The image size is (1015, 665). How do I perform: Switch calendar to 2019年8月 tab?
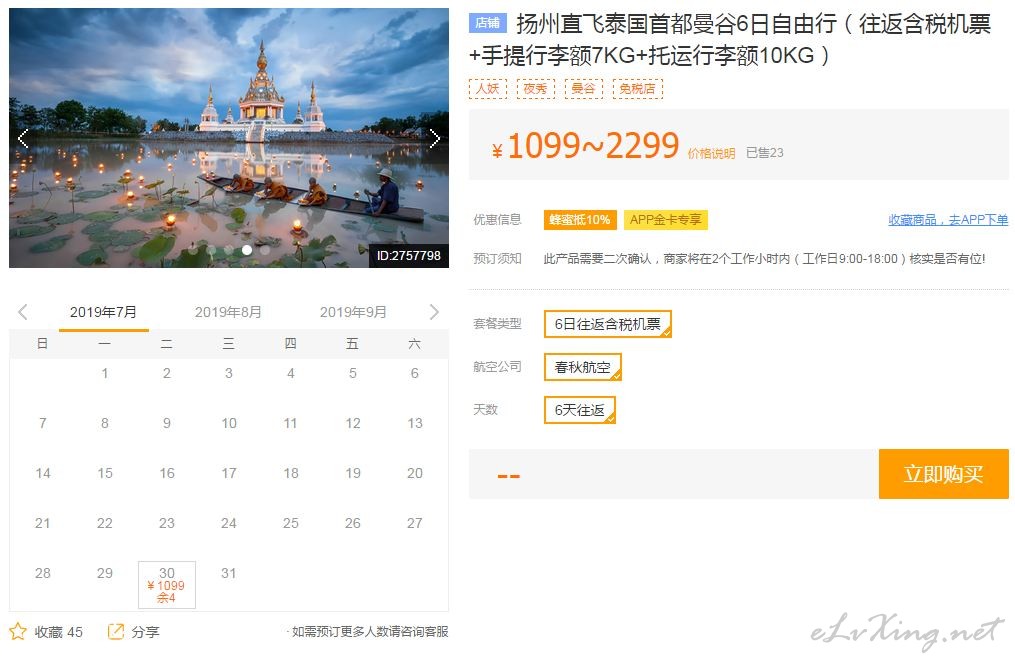coord(229,312)
